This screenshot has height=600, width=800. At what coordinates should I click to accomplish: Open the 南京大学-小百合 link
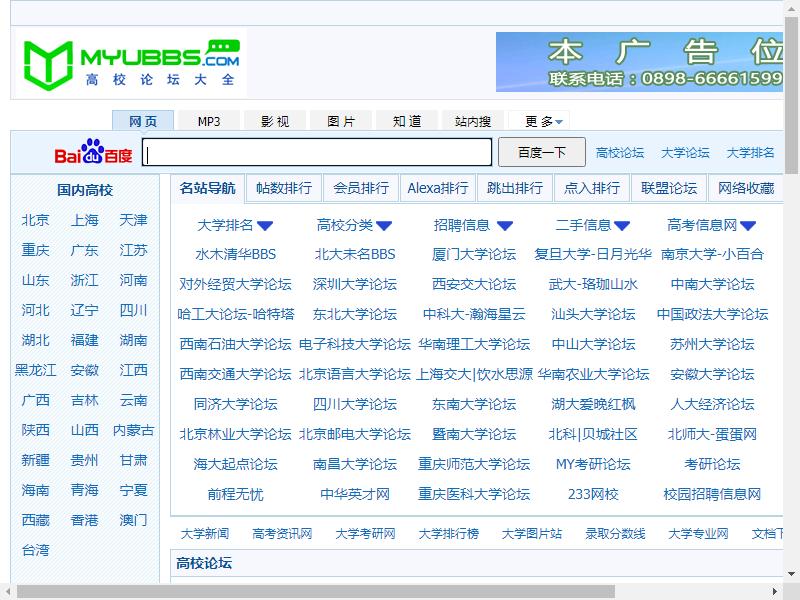[712, 254]
